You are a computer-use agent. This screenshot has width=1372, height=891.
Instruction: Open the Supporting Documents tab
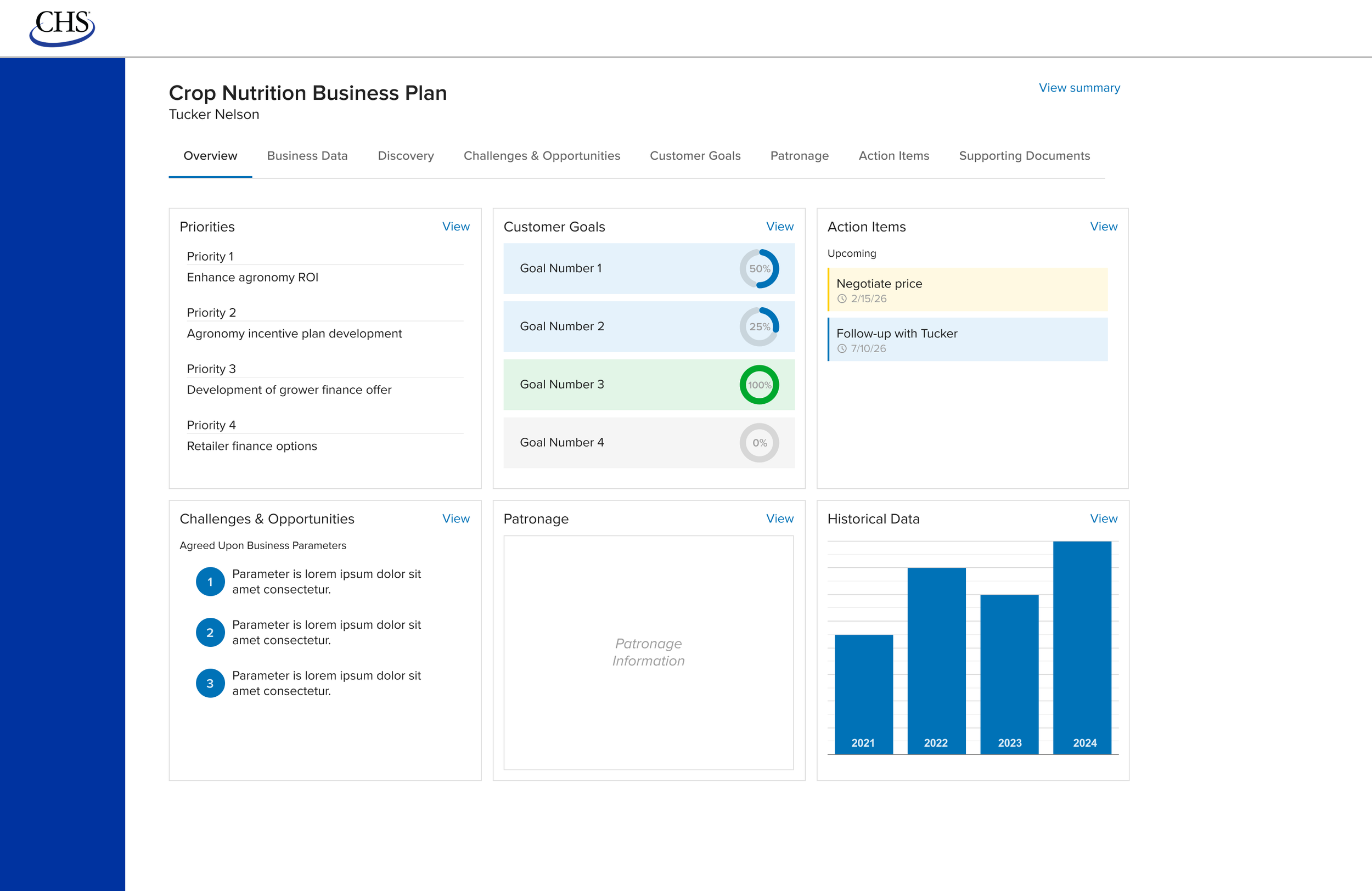(1025, 156)
